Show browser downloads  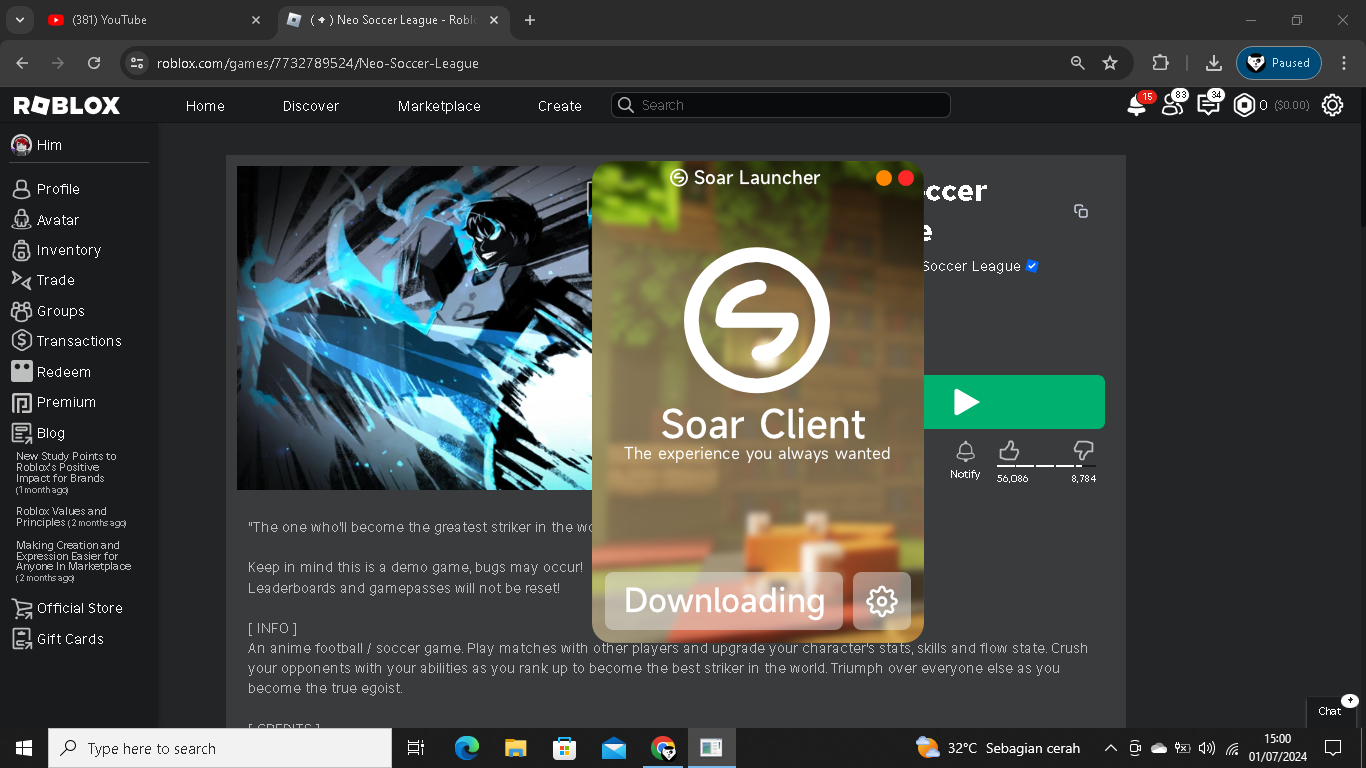click(x=1214, y=63)
